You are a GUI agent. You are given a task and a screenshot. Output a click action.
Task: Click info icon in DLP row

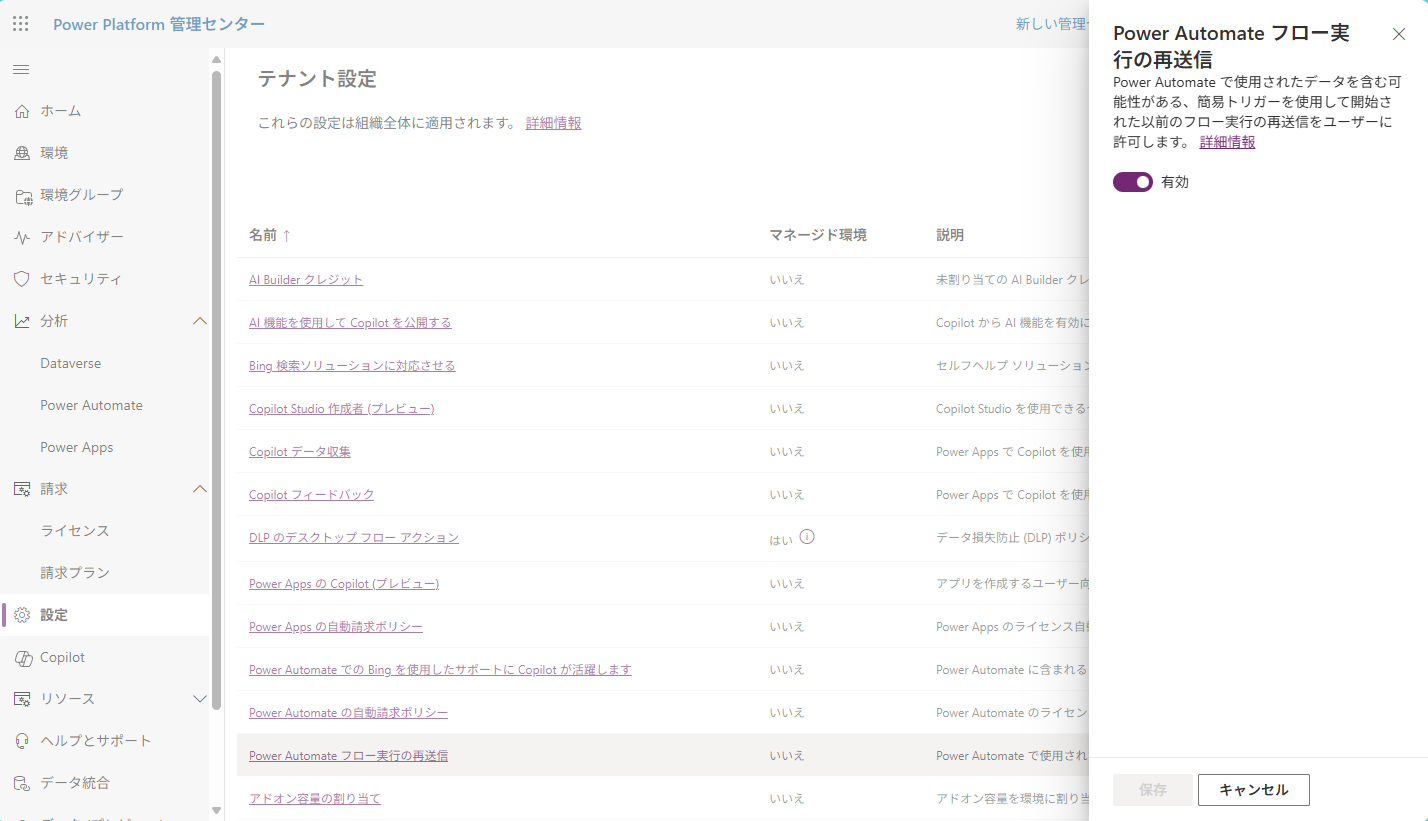coord(807,537)
